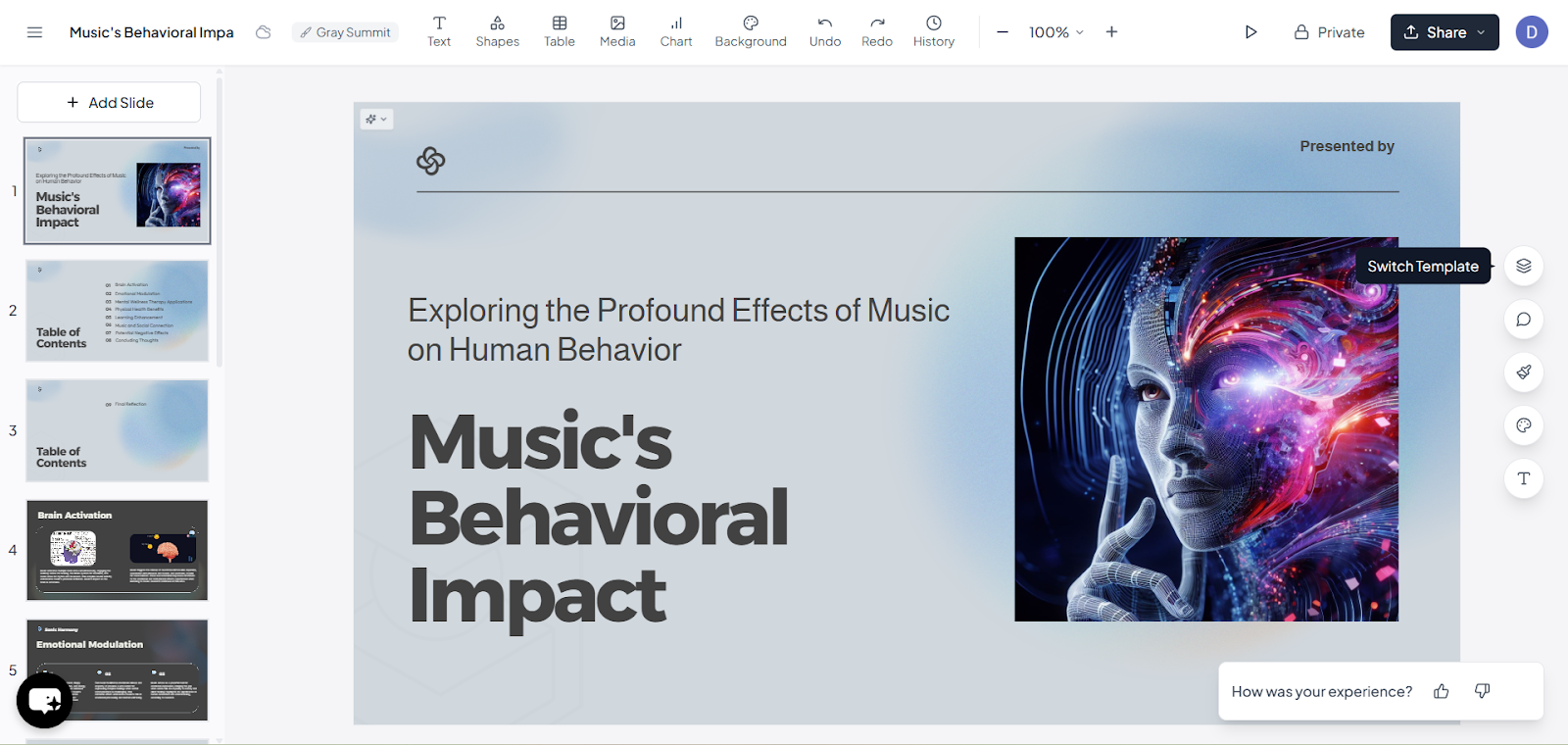Click the cloud save status icon
Viewport: 1568px width, 745px height.
point(264,32)
